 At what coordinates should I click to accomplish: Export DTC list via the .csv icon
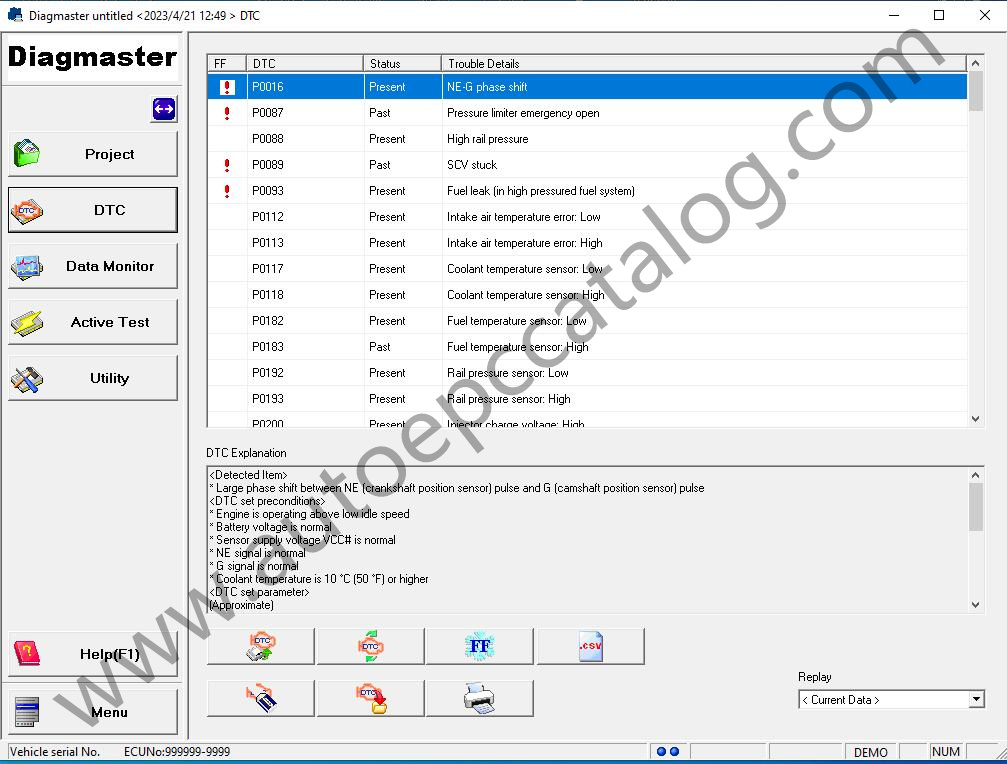click(590, 646)
